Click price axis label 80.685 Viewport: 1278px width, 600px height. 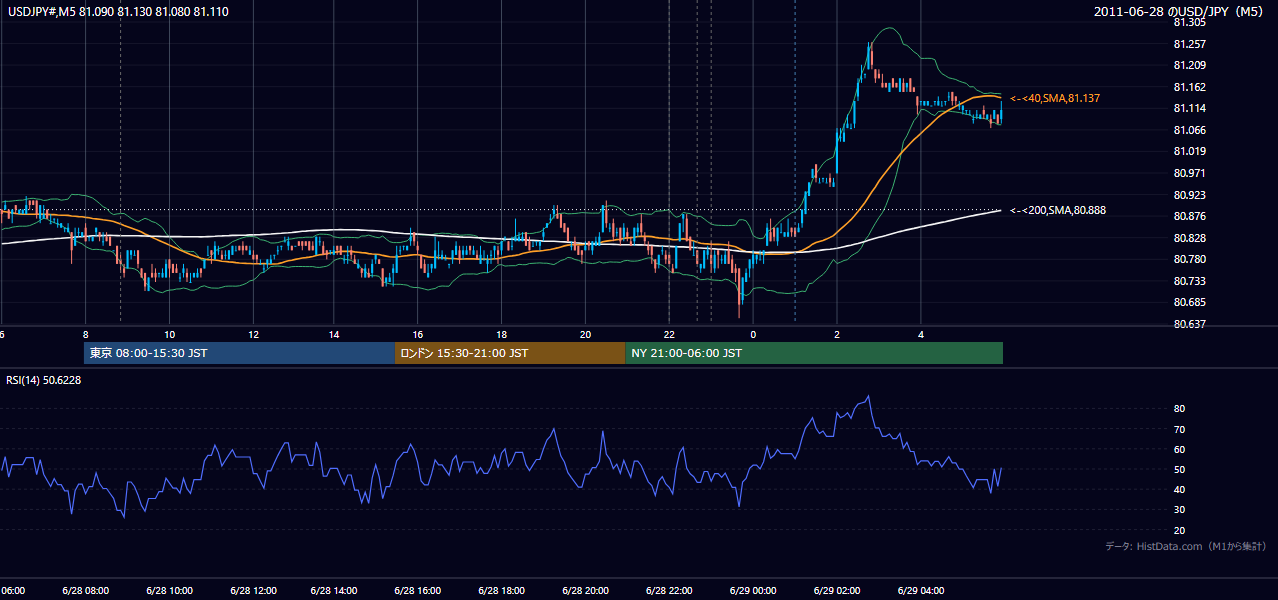(x=1189, y=302)
